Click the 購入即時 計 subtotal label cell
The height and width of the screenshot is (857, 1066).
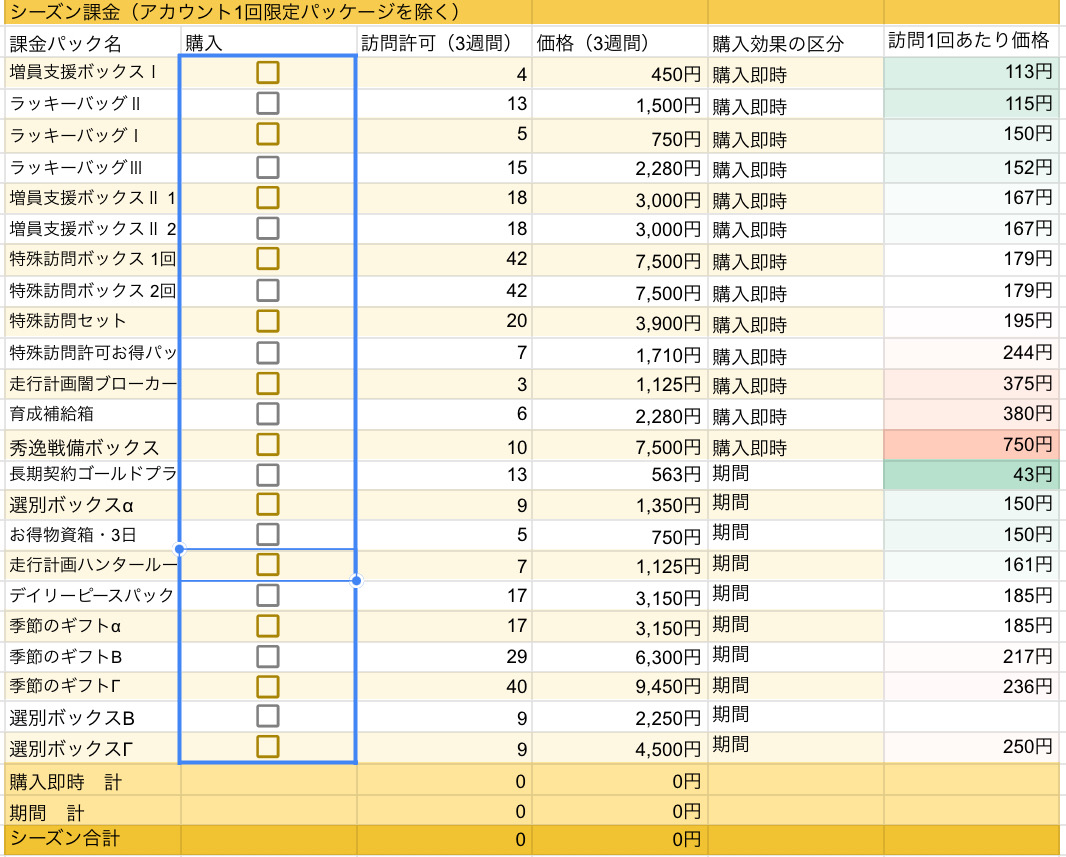click(x=92, y=781)
